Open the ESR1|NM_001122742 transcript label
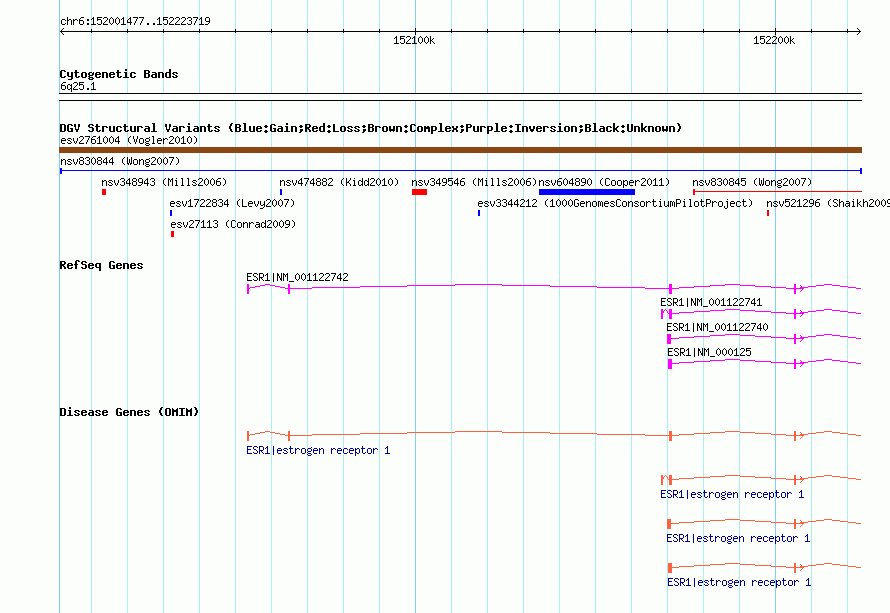This screenshot has width=890, height=613. 297,277
